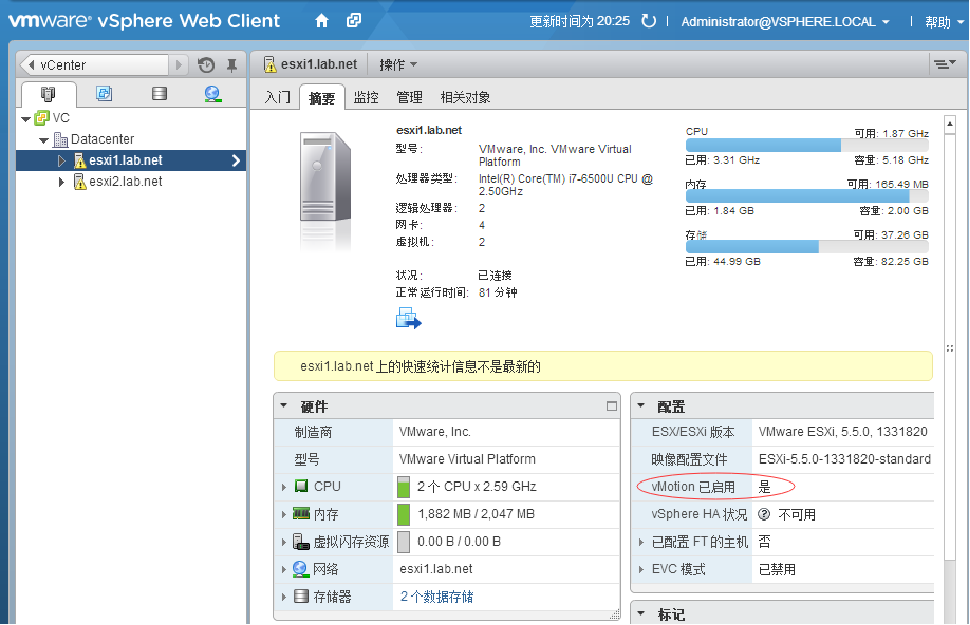Open the 入门 getting started tab
This screenshot has height=625, width=970.
pyautogui.click(x=278, y=97)
